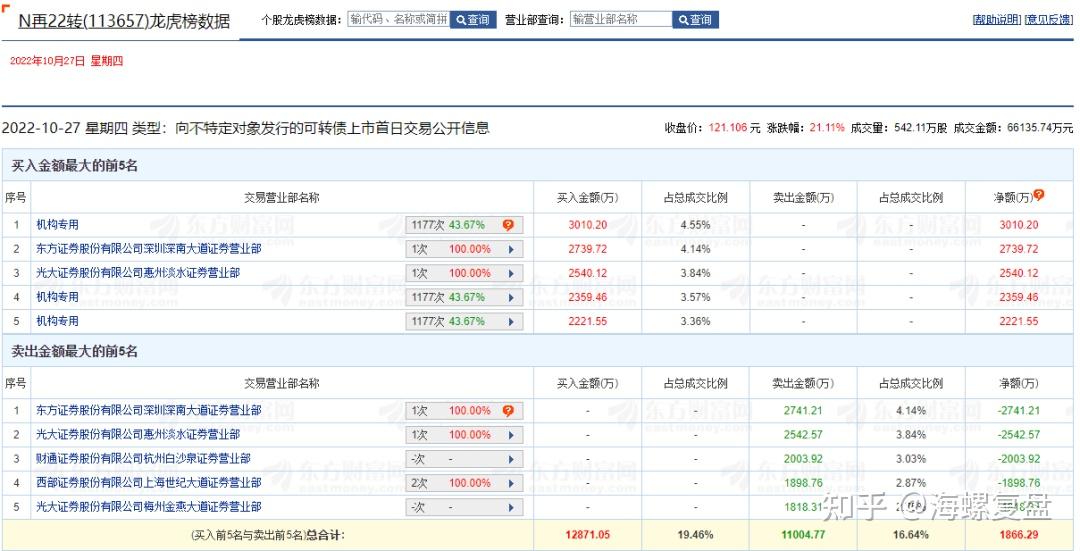Click the 涨跌幅 21.11% value
The height and width of the screenshot is (551, 1080).
(827, 128)
